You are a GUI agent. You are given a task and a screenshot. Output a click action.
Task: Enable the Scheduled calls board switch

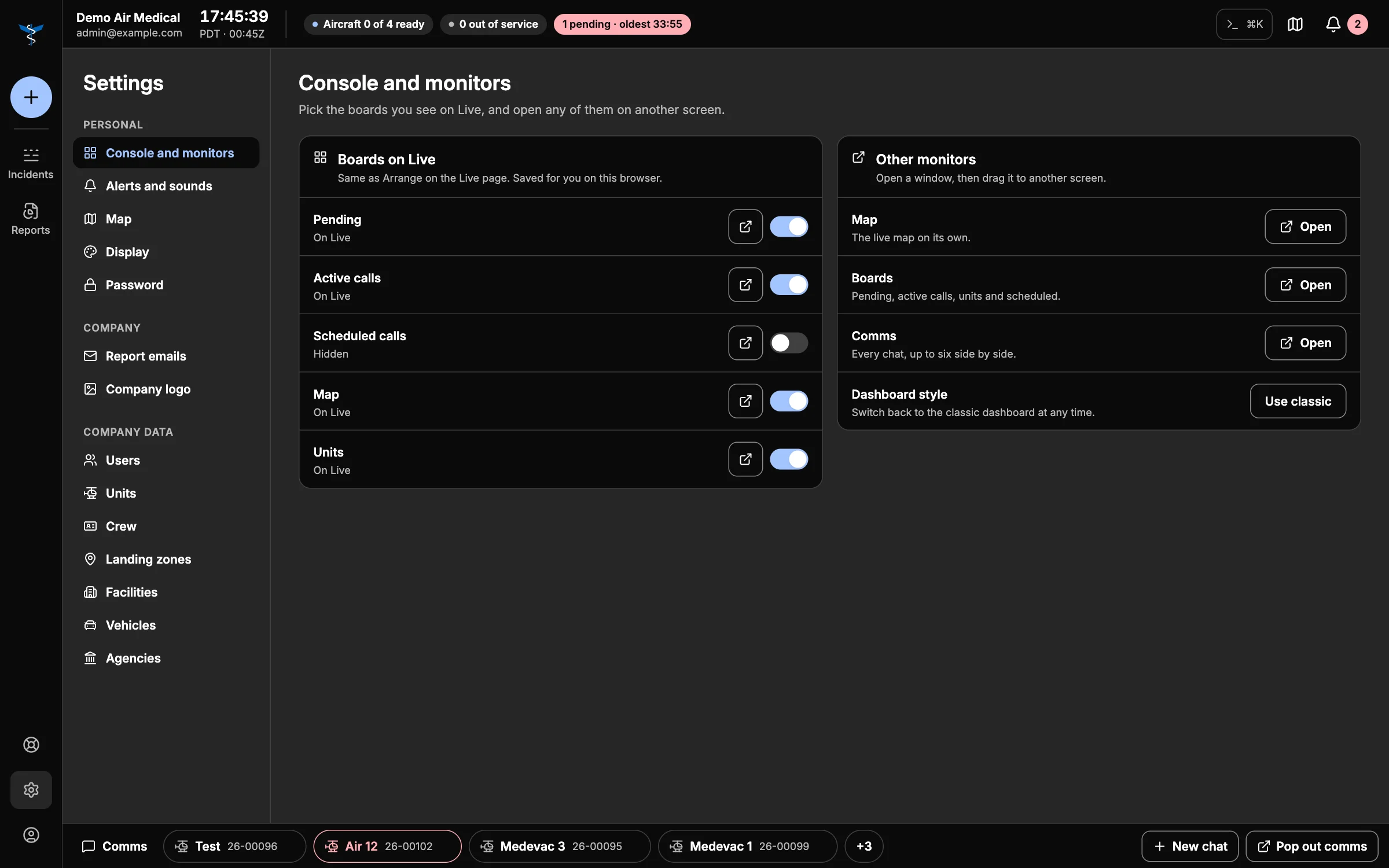789,343
